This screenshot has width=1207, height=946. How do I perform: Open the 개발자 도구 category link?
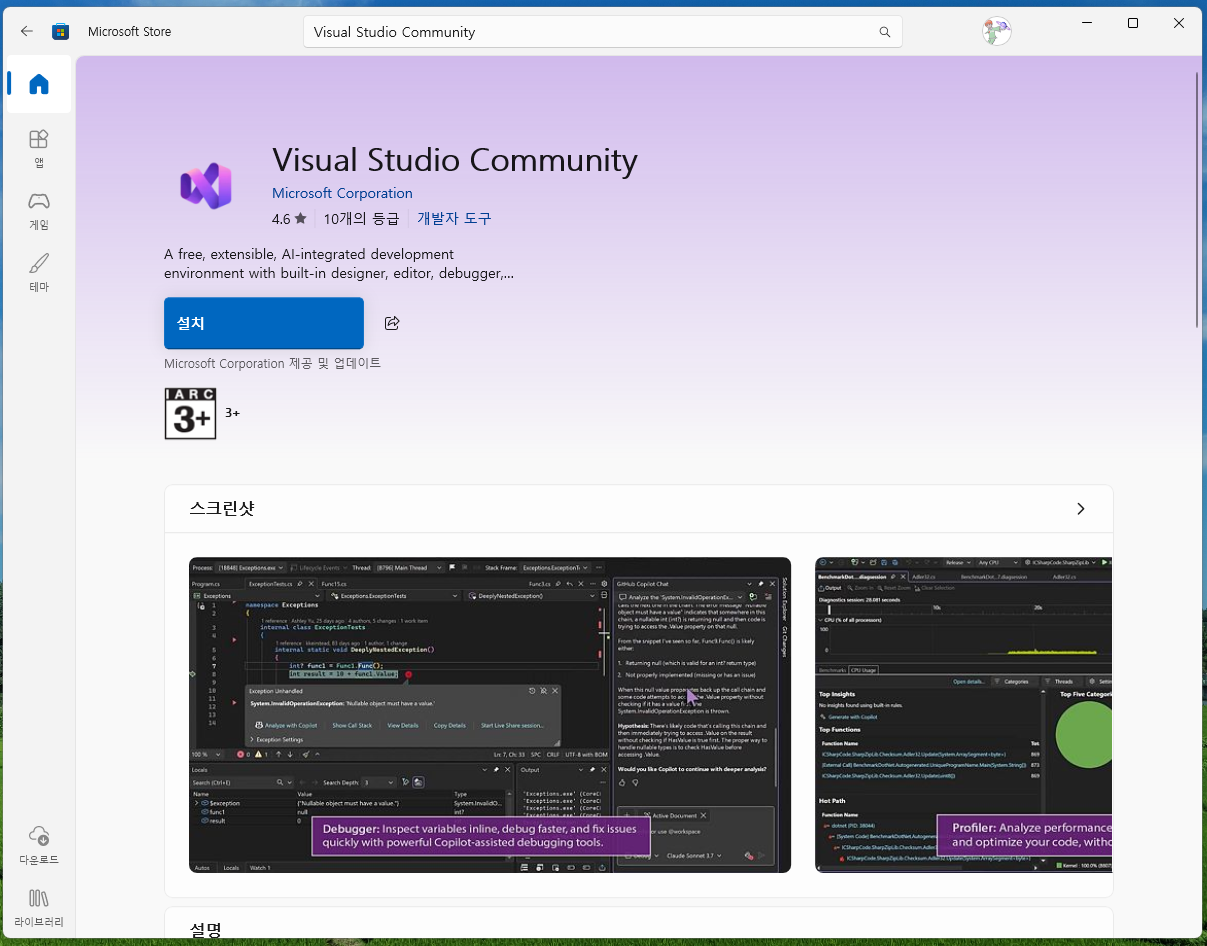tap(454, 218)
